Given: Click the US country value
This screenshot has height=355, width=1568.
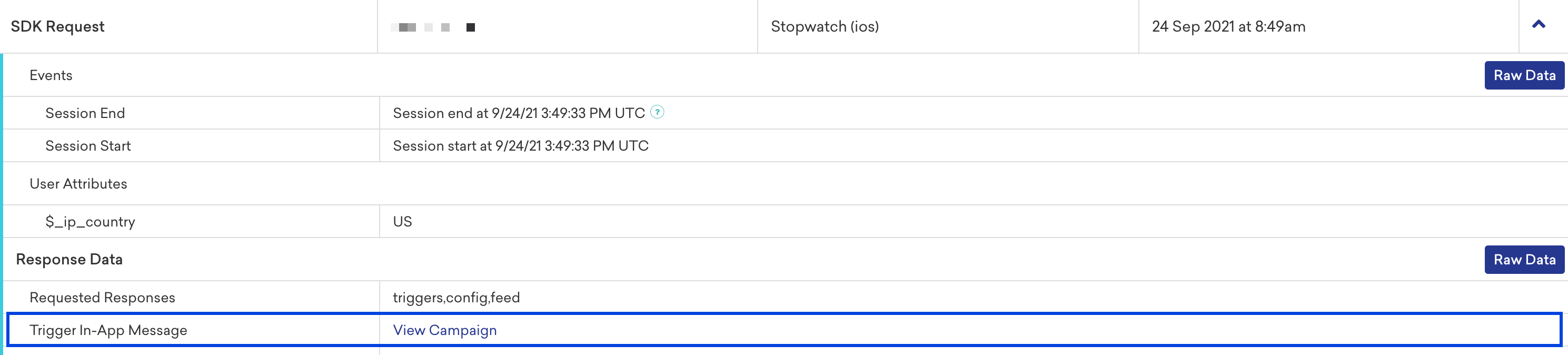Looking at the screenshot, I should tap(402, 222).
